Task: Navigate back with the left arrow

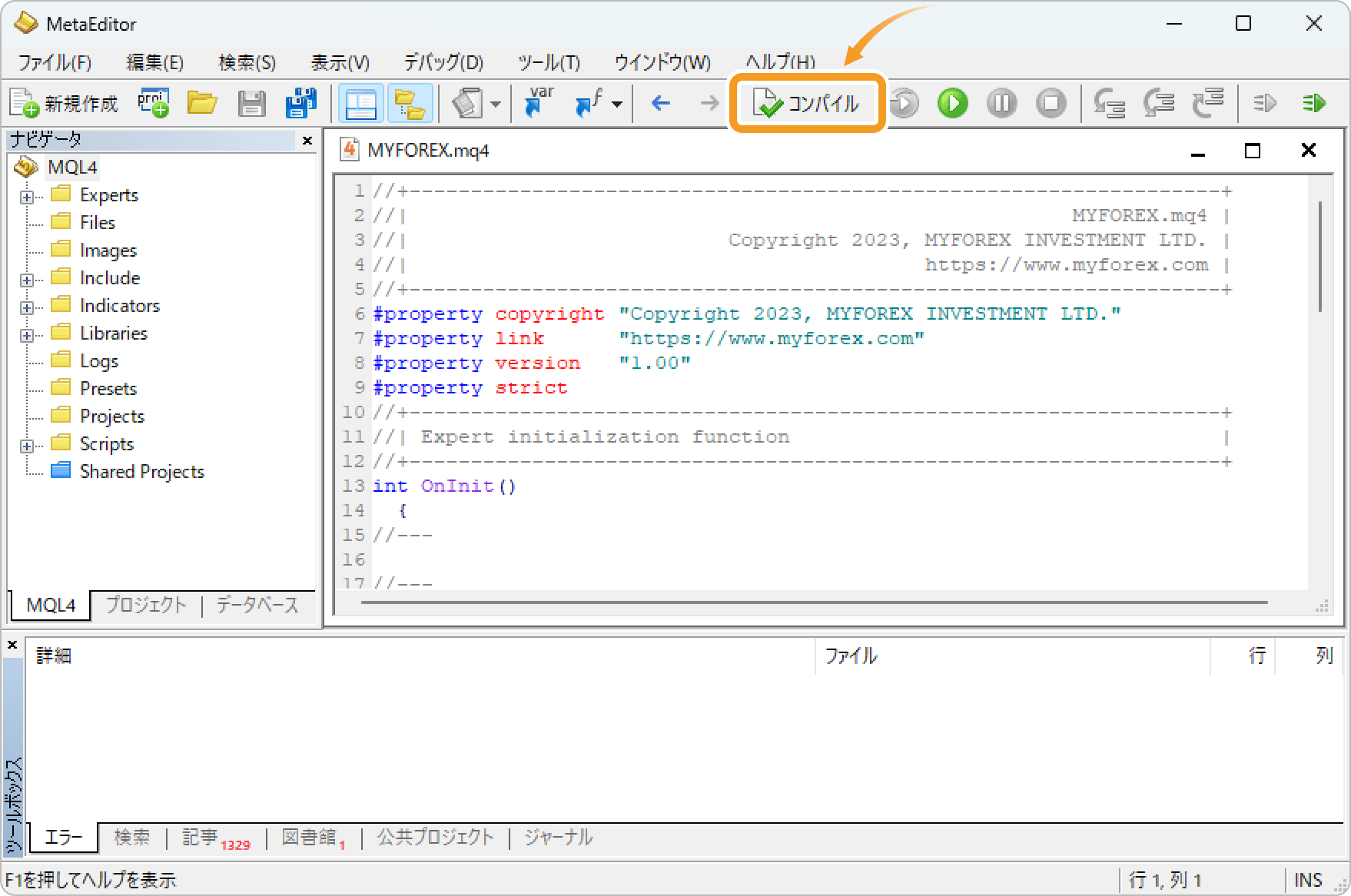Action: tap(660, 103)
